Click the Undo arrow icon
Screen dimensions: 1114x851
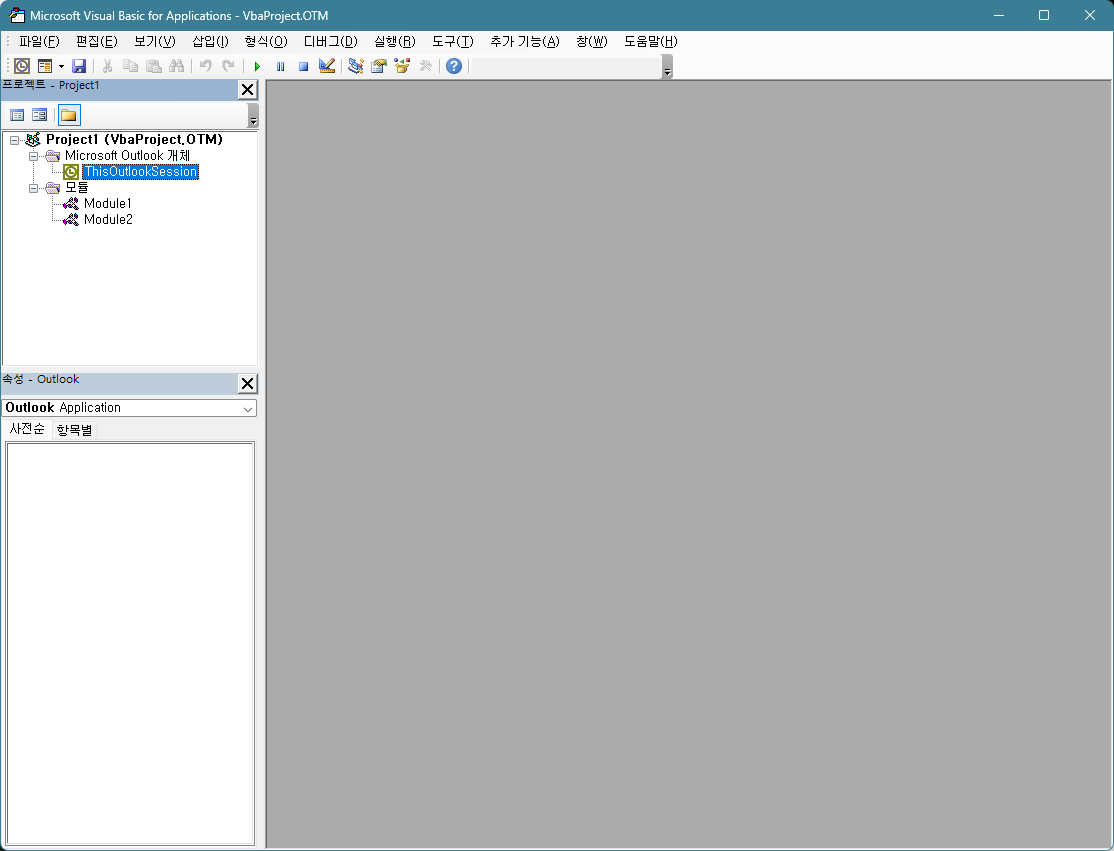pyautogui.click(x=205, y=66)
